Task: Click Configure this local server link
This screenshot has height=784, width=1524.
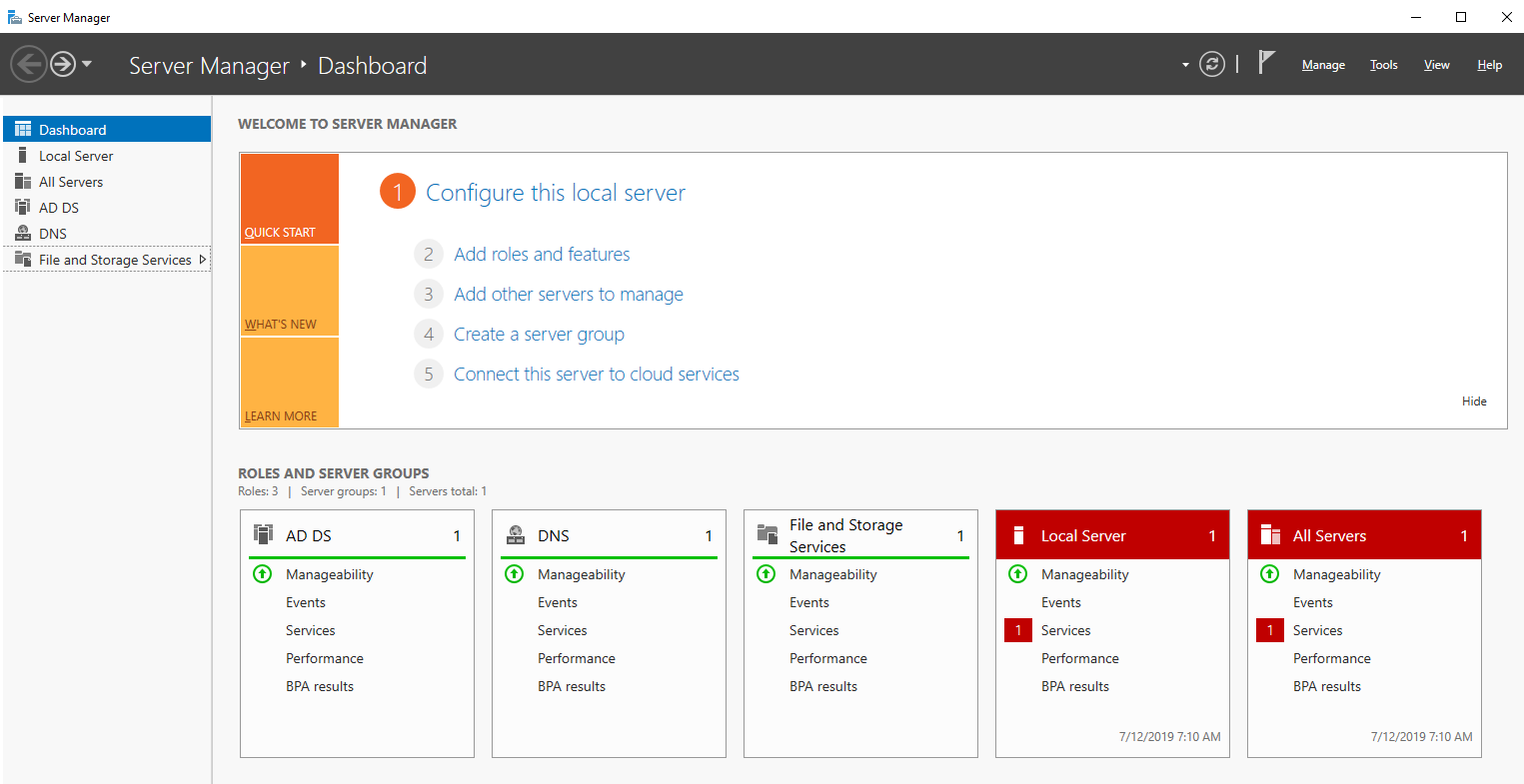Action: point(556,193)
